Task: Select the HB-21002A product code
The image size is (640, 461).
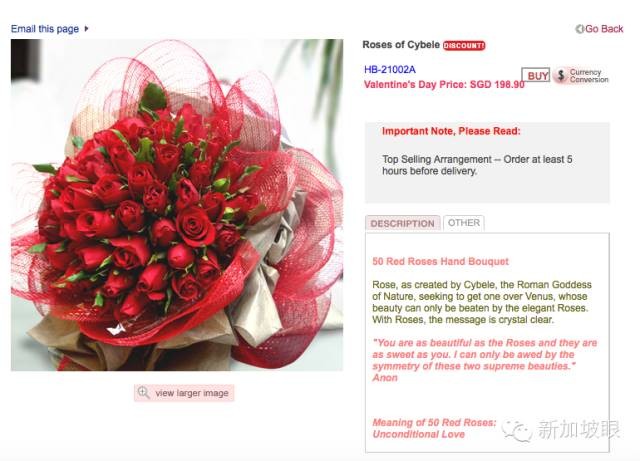Action: click(390, 69)
